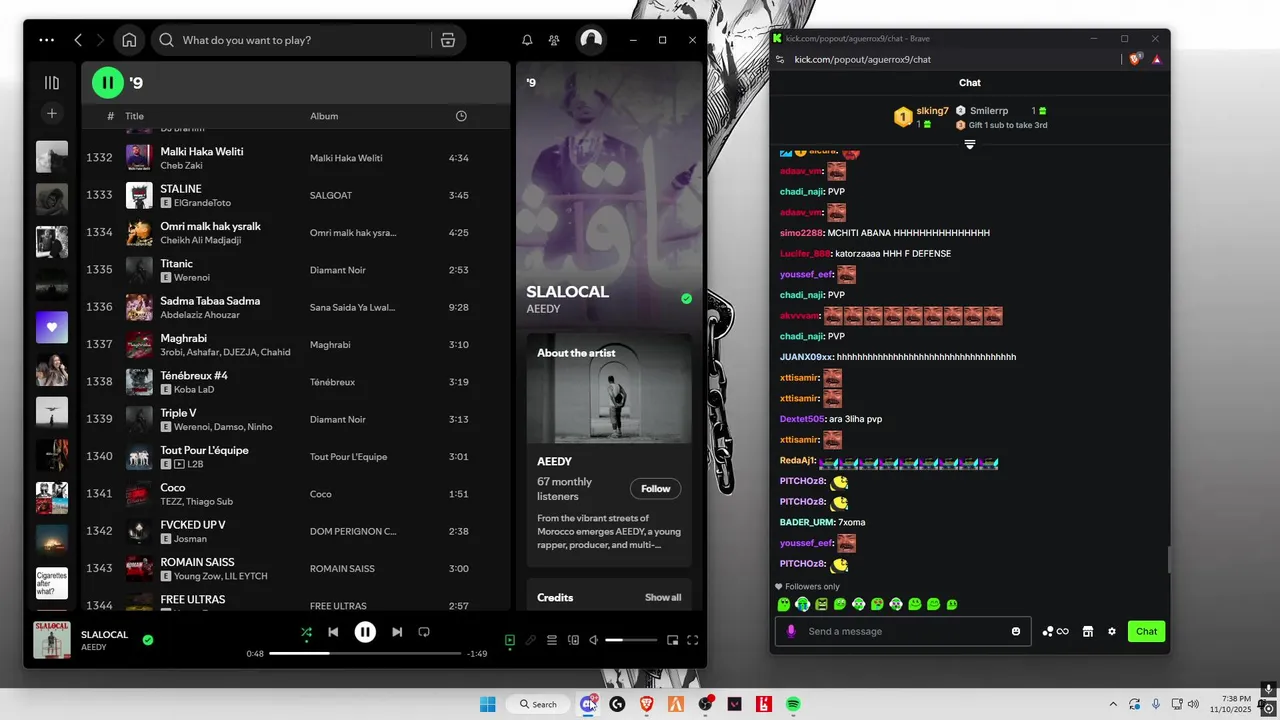
Task: Open Spotify from the Windows taskbar
Action: (x=793, y=704)
